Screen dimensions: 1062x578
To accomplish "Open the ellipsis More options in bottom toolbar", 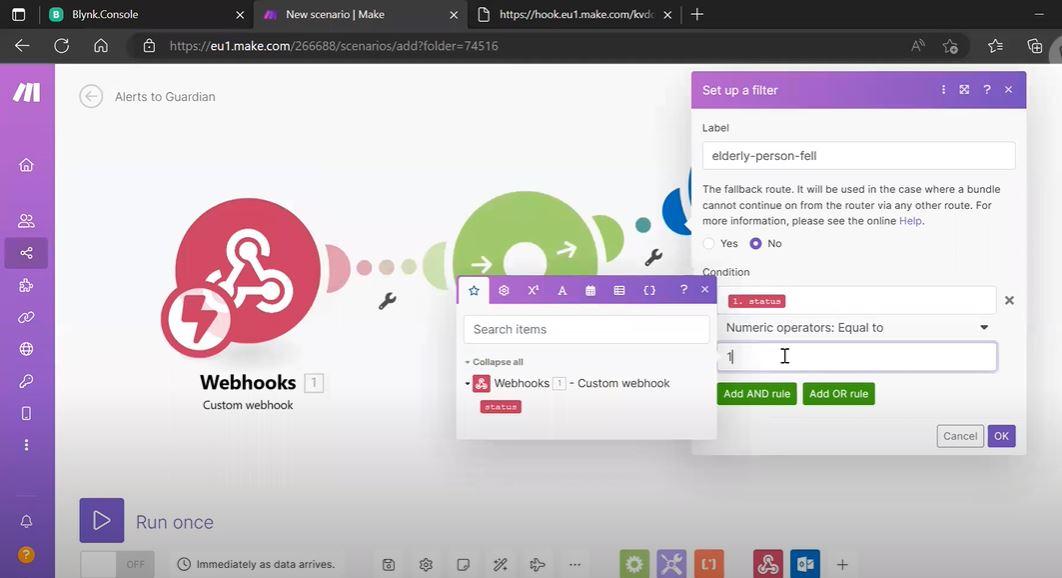I will click(575, 564).
